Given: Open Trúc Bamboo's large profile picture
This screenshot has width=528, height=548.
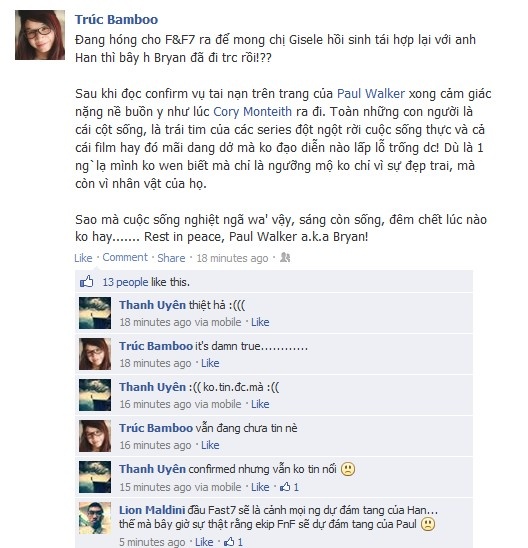Looking at the screenshot, I should coord(40,35).
